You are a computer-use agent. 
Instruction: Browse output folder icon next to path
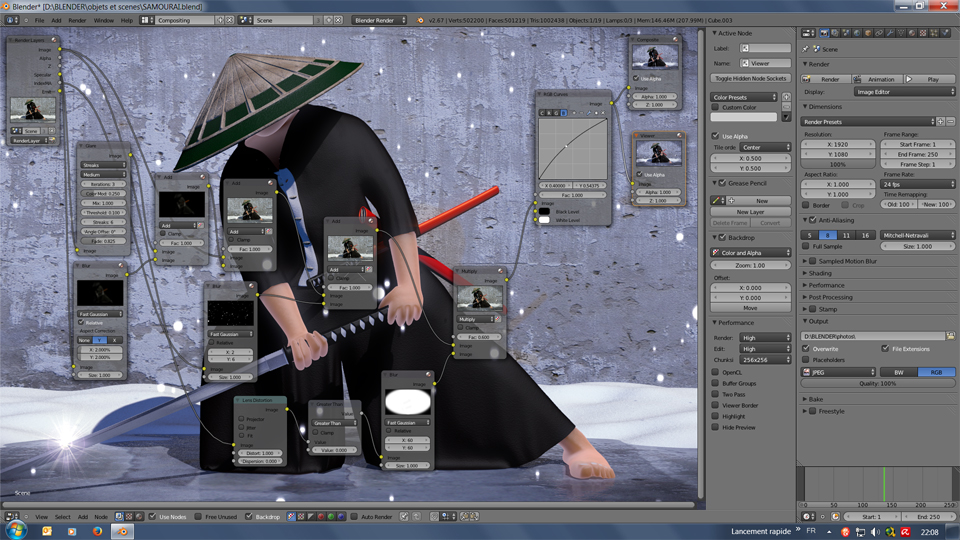[x=950, y=336]
